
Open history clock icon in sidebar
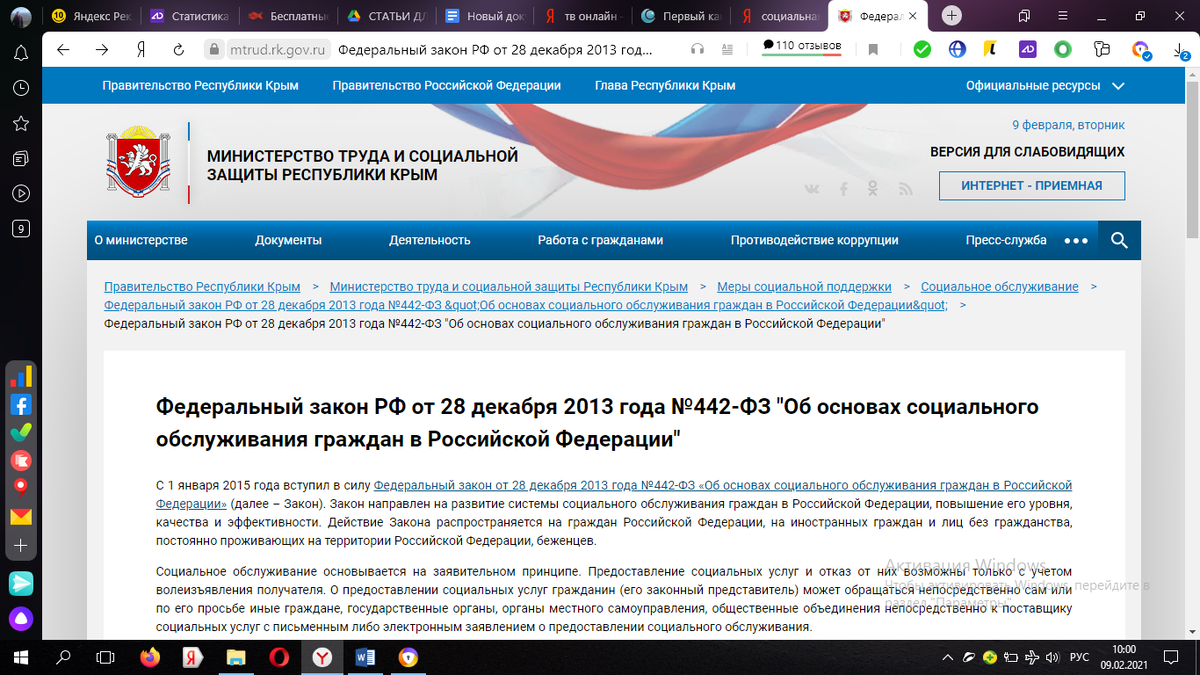point(20,88)
